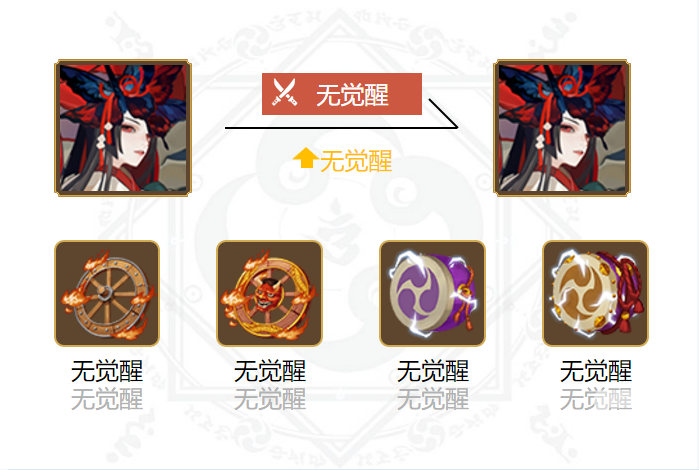The height and width of the screenshot is (470, 699).
Task: Click the crossed swords icon in red banner
Action: [x=285, y=93]
